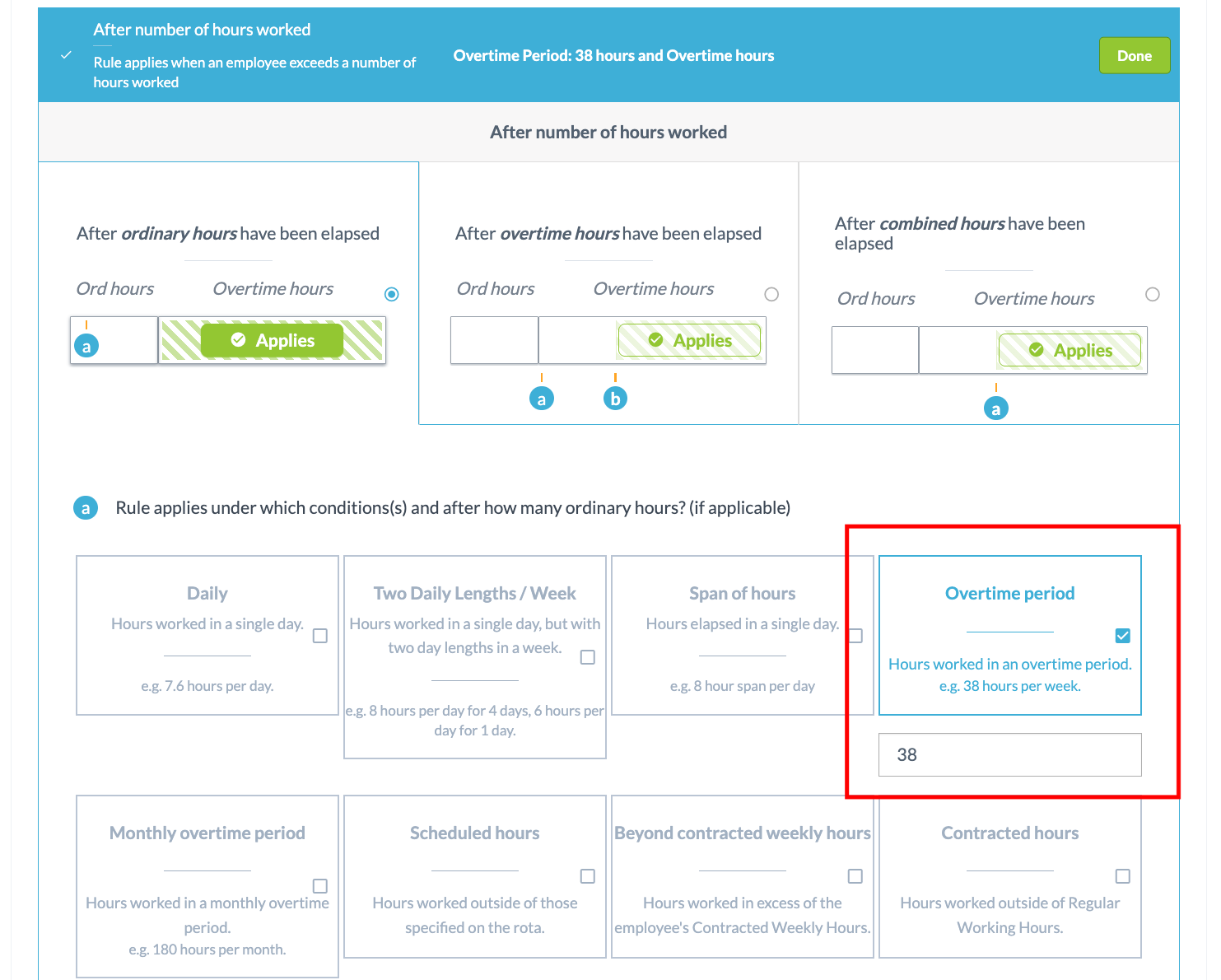The height and width of the screenshot is (980, 1221).
Task: Click the overtime period hours input showing 38
Action: (1009, 754)
